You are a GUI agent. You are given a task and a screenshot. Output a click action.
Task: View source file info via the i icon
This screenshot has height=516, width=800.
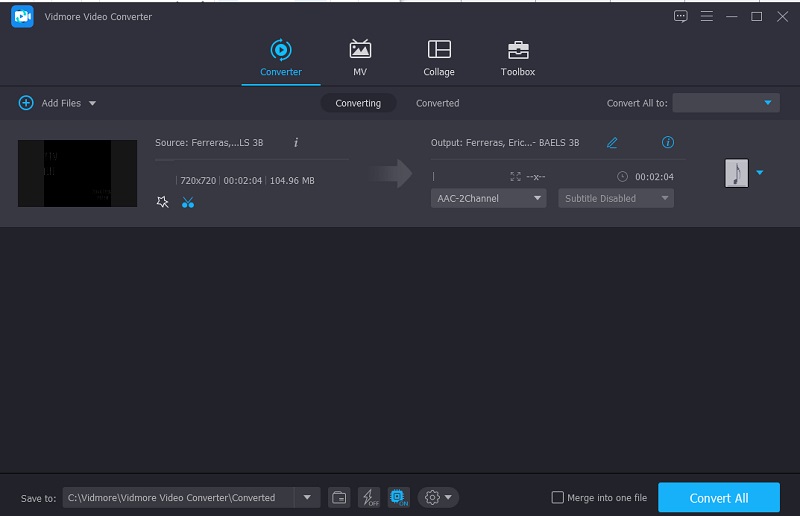[x=296, y=143]
